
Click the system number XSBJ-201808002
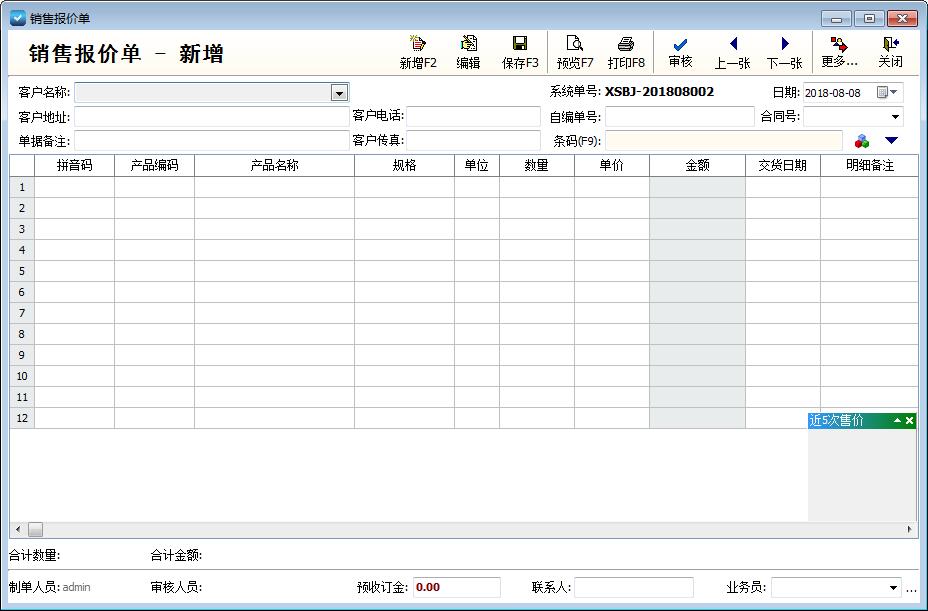[659, 92]
